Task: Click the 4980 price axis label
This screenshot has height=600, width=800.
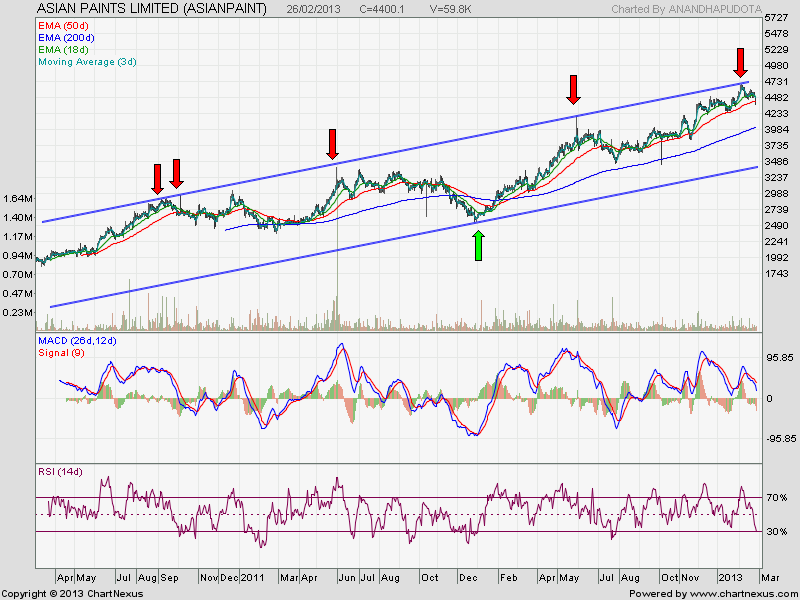Action: point(776,66)
